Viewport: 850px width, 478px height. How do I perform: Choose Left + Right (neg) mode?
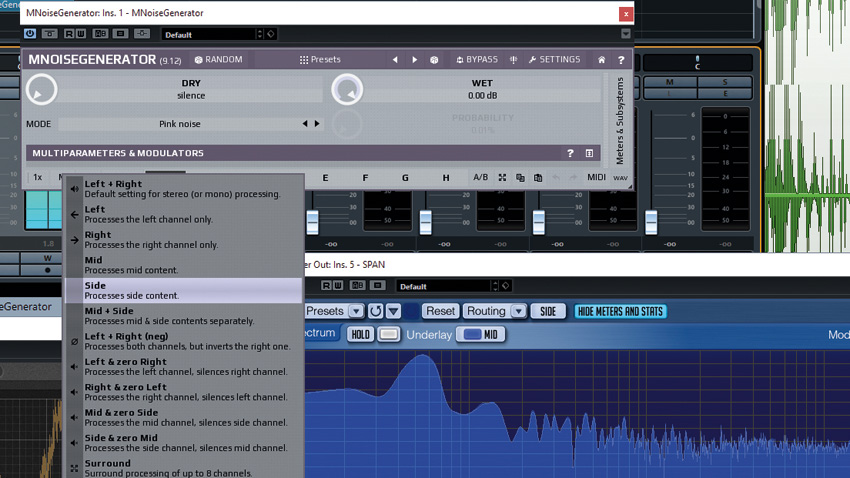(x=184, y=341)
